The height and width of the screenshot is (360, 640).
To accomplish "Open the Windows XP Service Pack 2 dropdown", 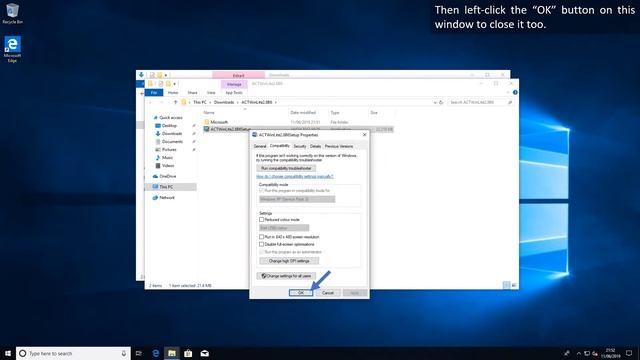I will [297, 199].
